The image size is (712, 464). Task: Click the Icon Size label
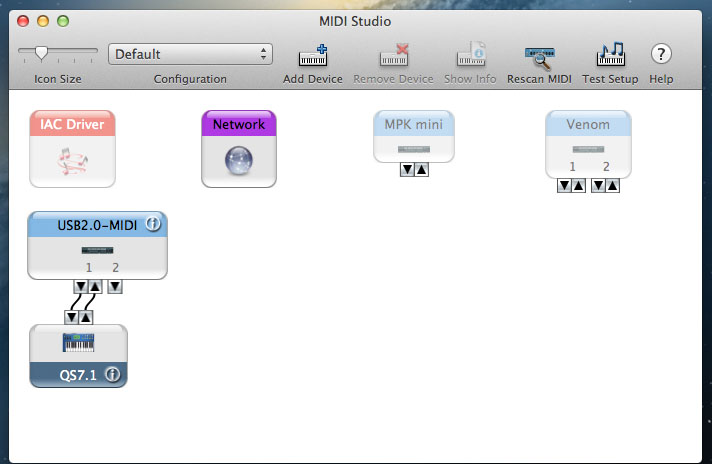click(x=58, y=79)
